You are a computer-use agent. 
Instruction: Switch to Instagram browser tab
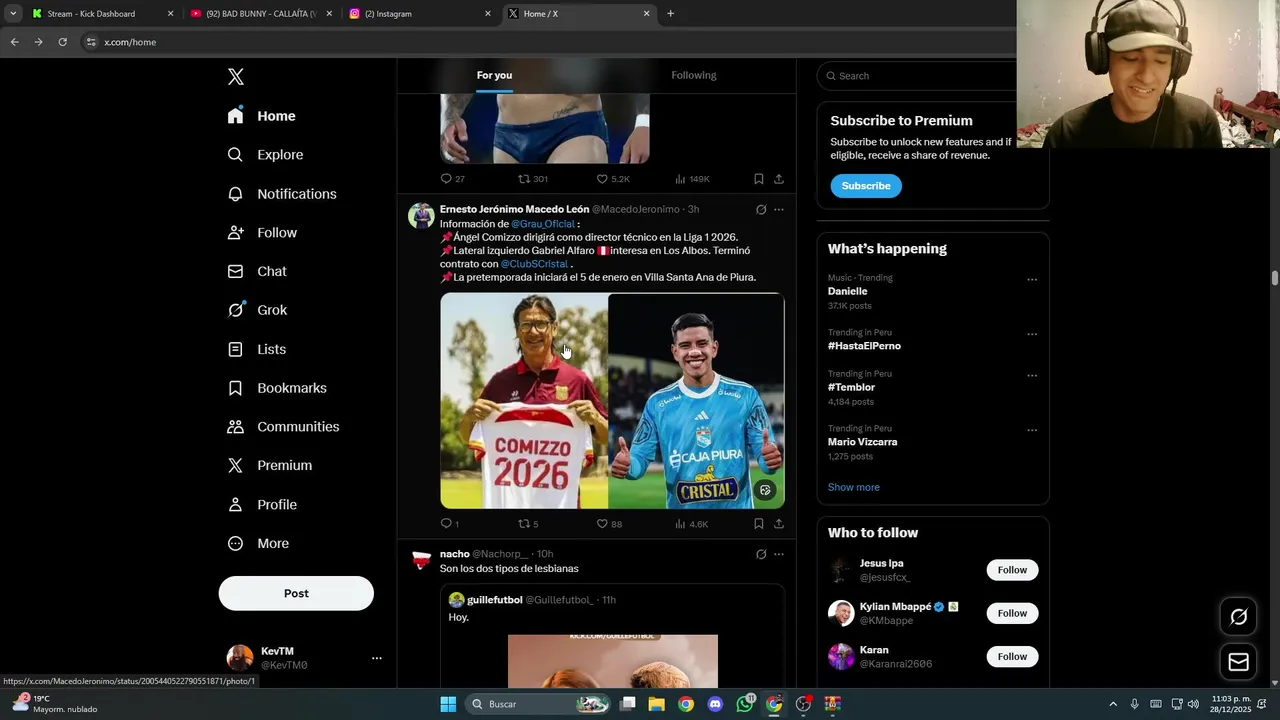point(419,14)
